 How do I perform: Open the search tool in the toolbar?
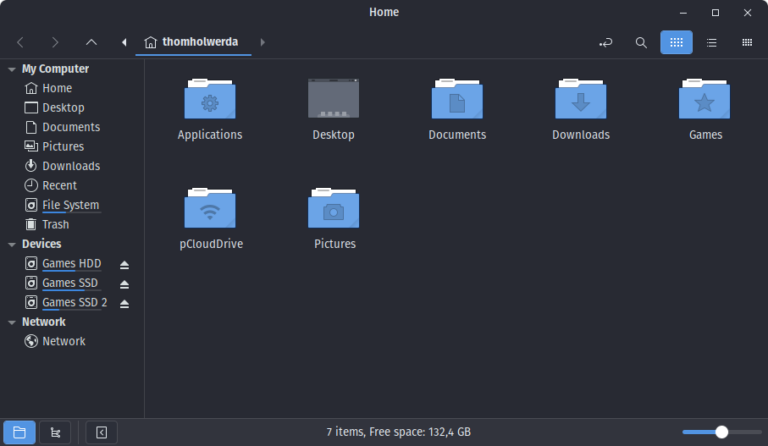(x=641, y=43)
